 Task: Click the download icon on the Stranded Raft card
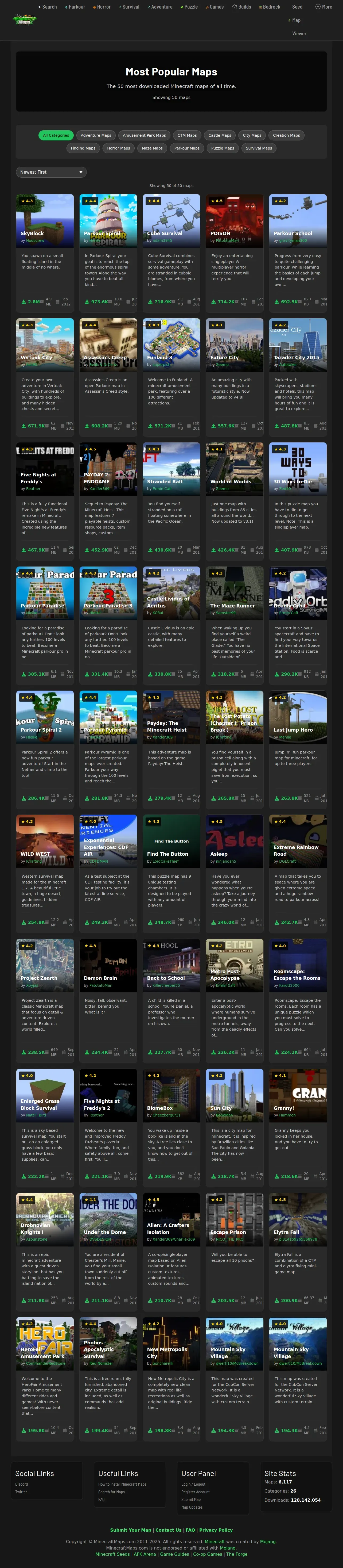[150, 550]
